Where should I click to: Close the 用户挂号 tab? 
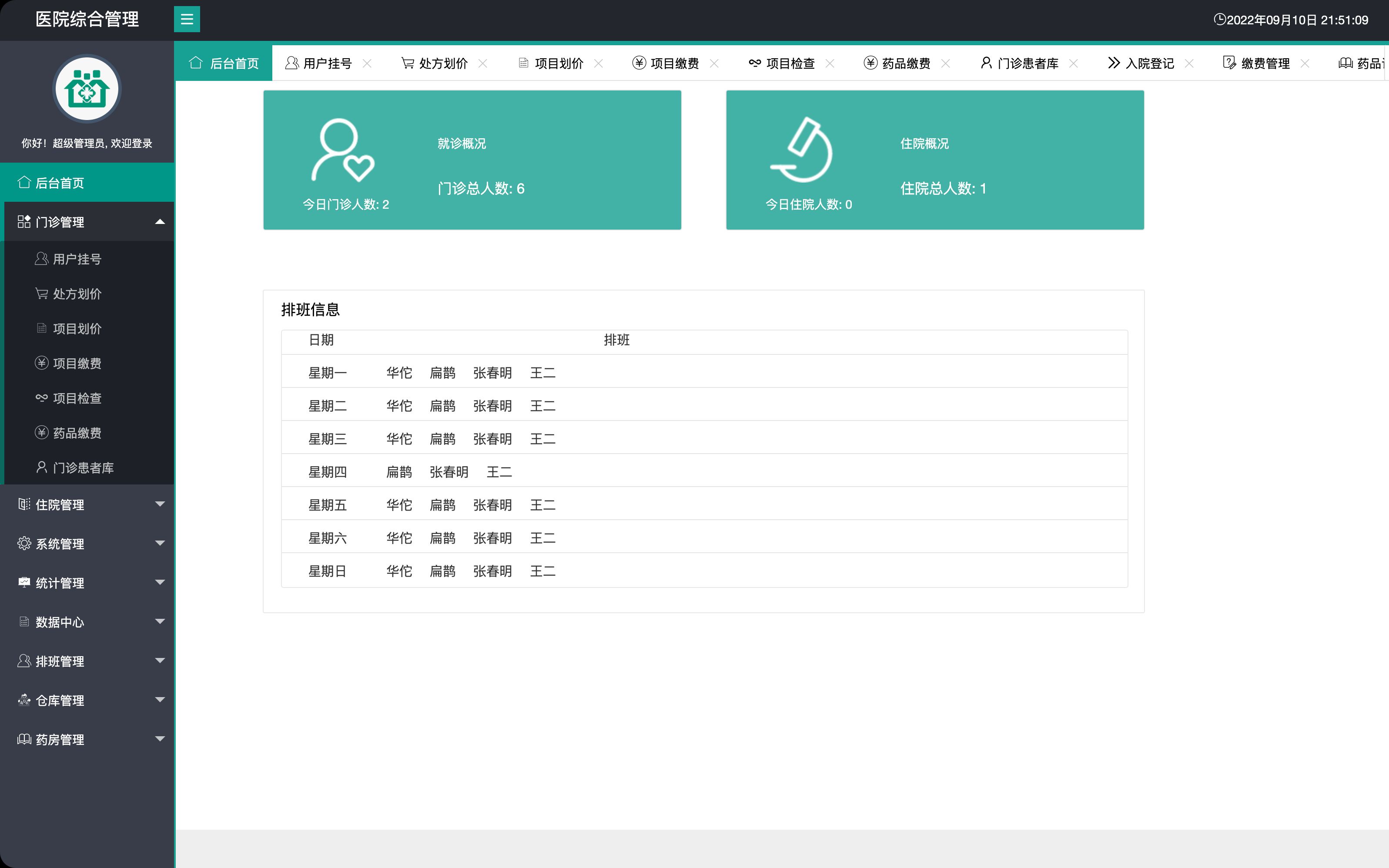click(x=367, y=63)
